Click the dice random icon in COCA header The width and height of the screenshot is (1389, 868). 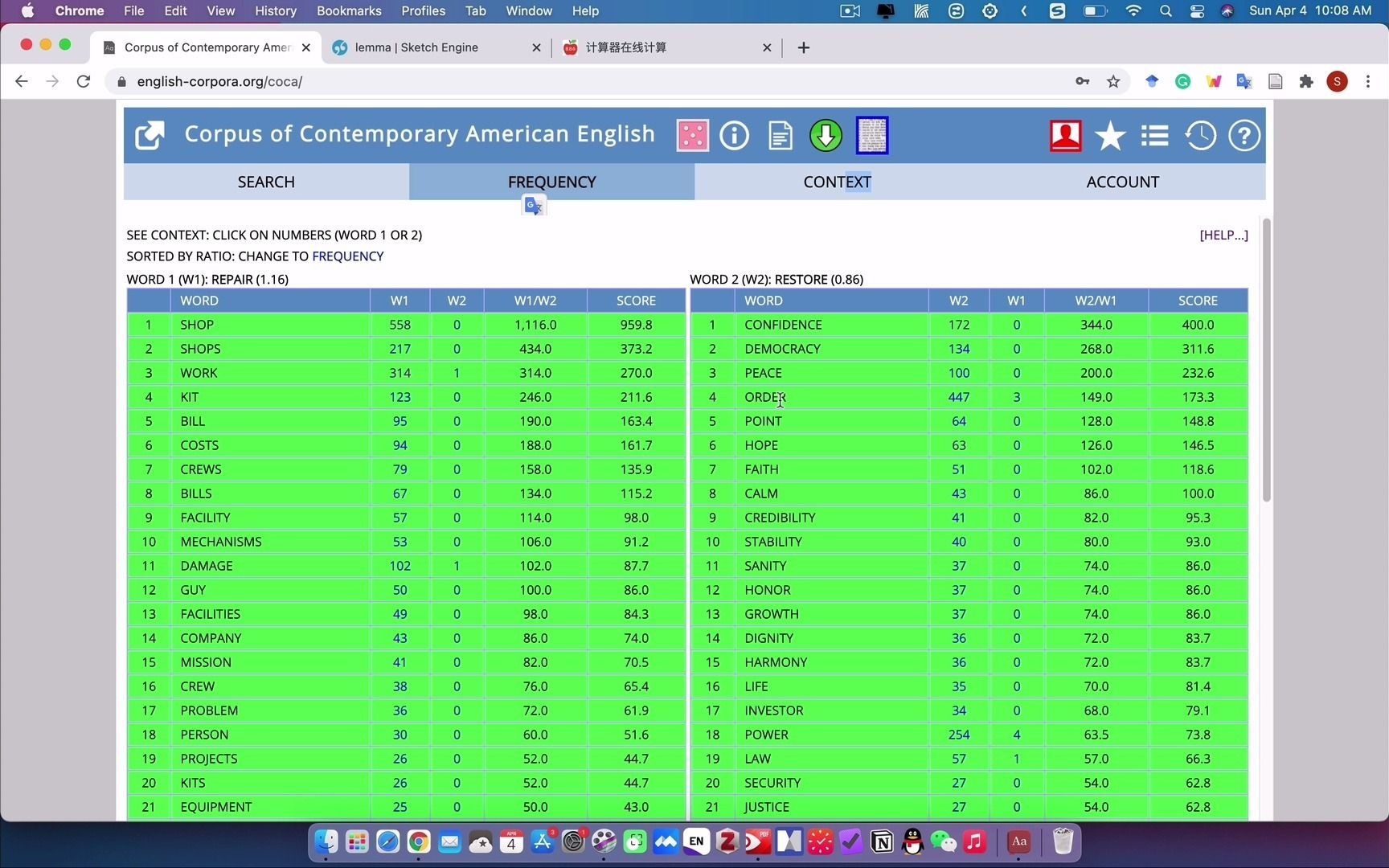coord(692,135)
